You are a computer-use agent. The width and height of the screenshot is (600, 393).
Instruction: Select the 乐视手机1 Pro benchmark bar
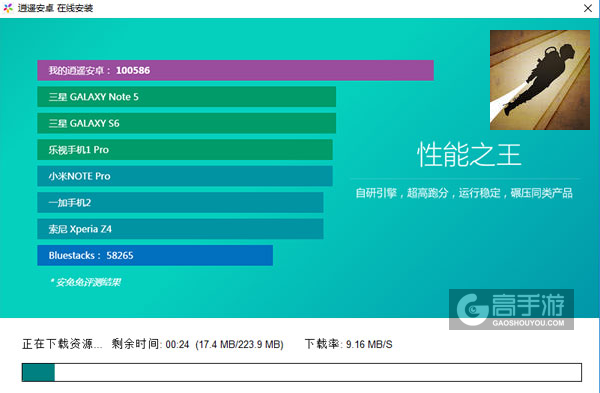click(x=185, y=150)
